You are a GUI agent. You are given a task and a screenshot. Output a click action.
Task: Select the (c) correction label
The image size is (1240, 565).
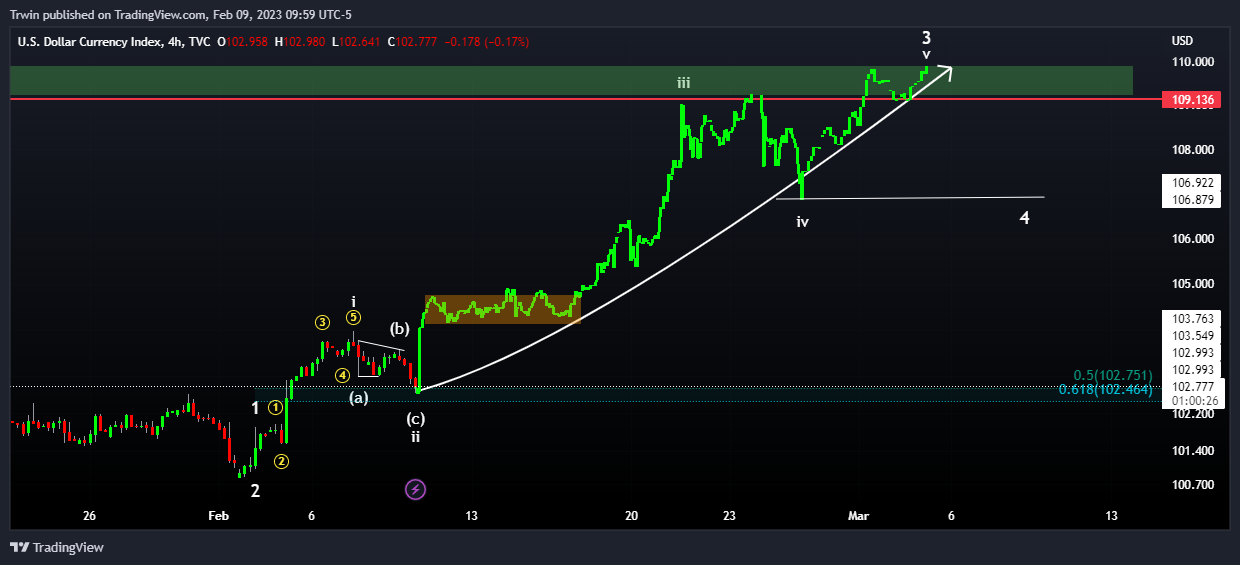coord(416,419)
